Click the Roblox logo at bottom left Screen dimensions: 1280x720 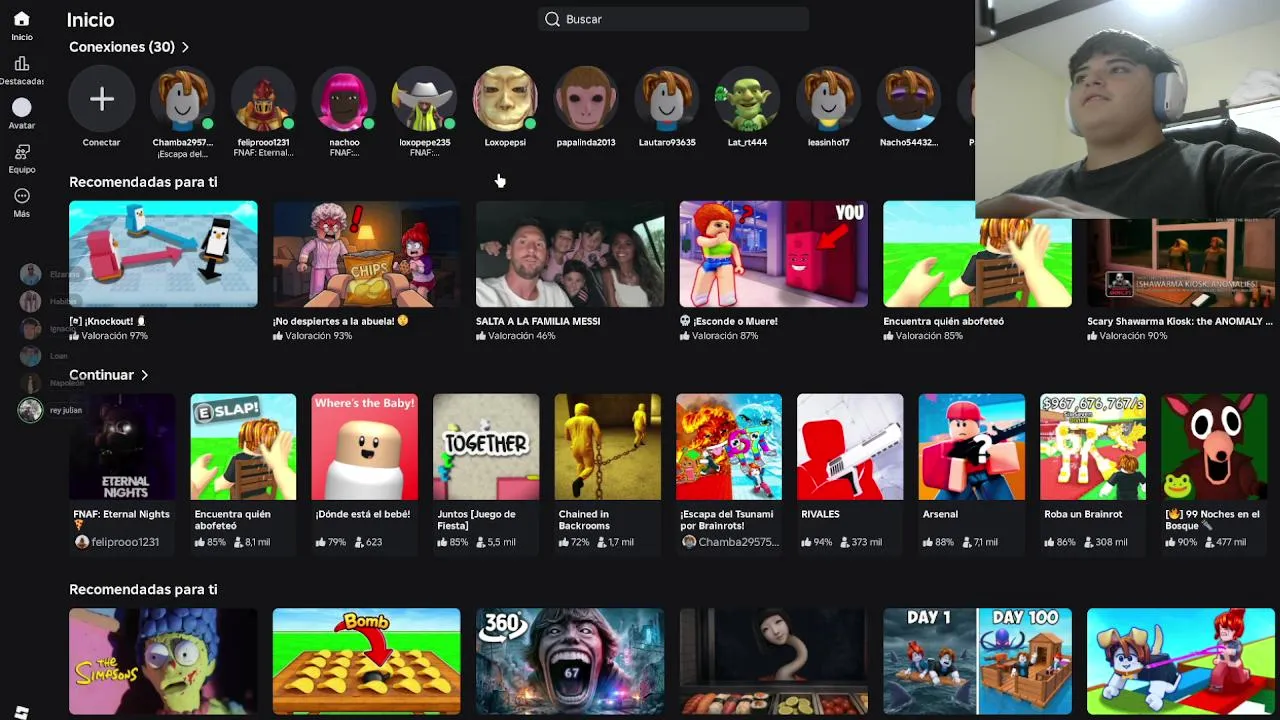pos(21,712)
